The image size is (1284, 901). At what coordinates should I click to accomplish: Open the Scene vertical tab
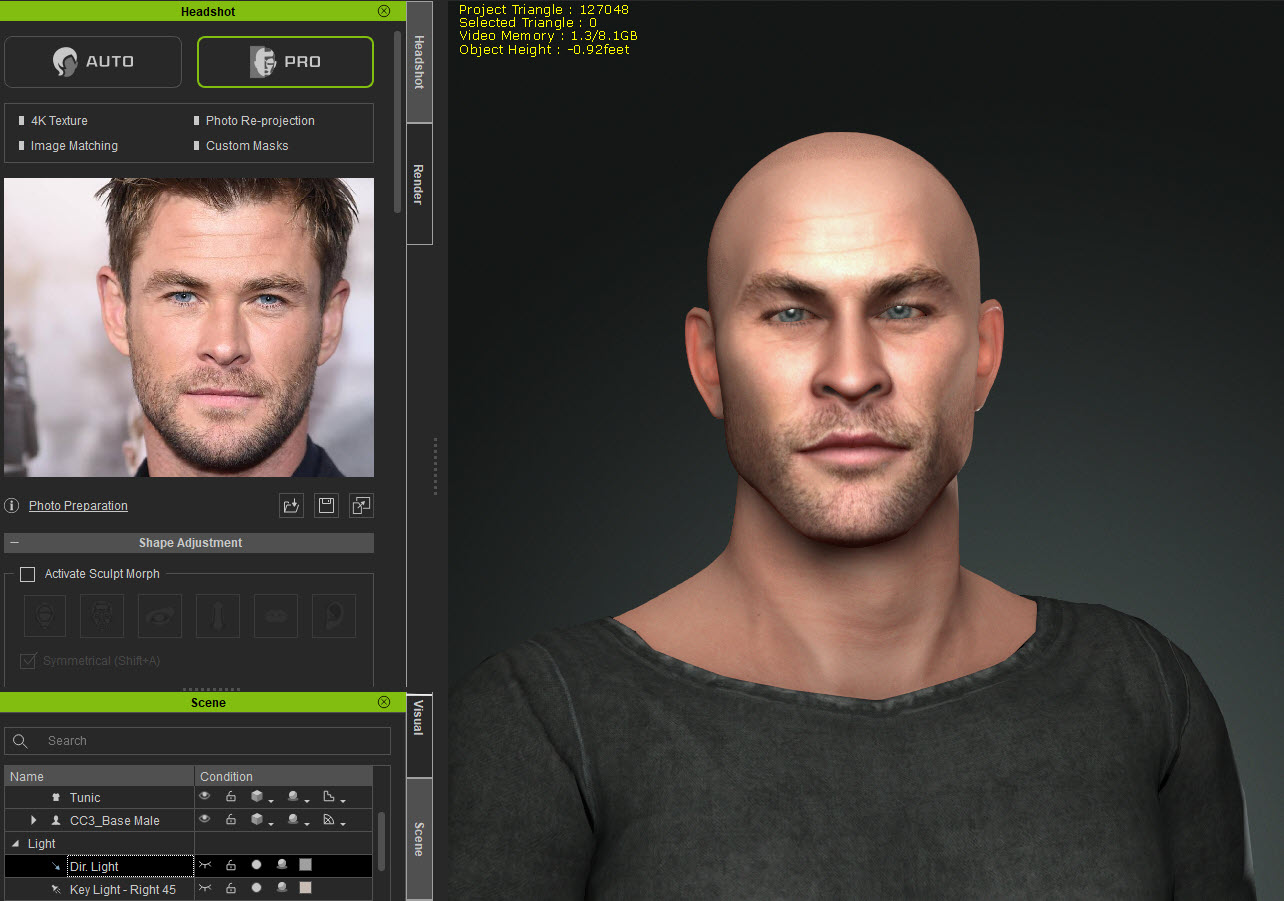point(419,839)
